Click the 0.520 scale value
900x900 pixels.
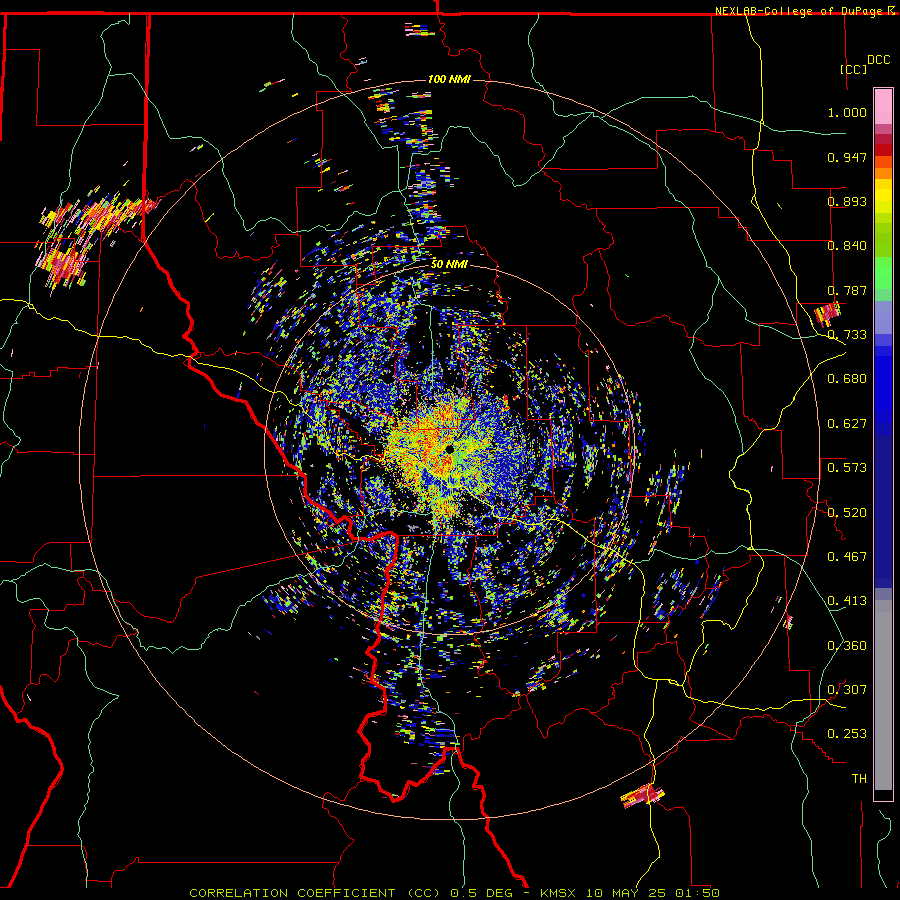[x=847, y=513]
